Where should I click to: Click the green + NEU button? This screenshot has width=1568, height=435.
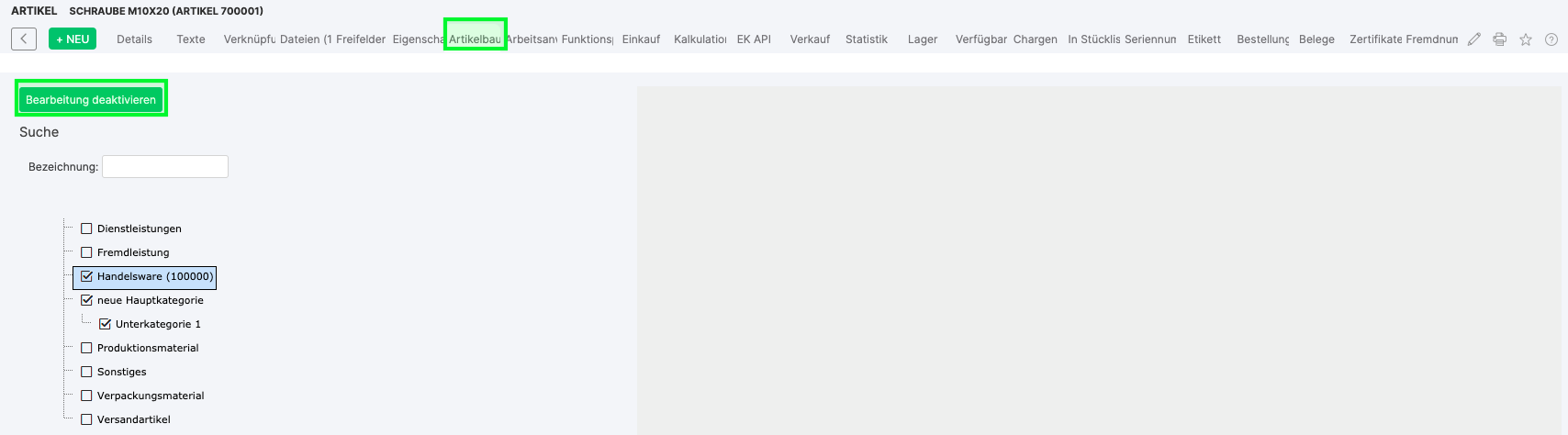[73, 39]
